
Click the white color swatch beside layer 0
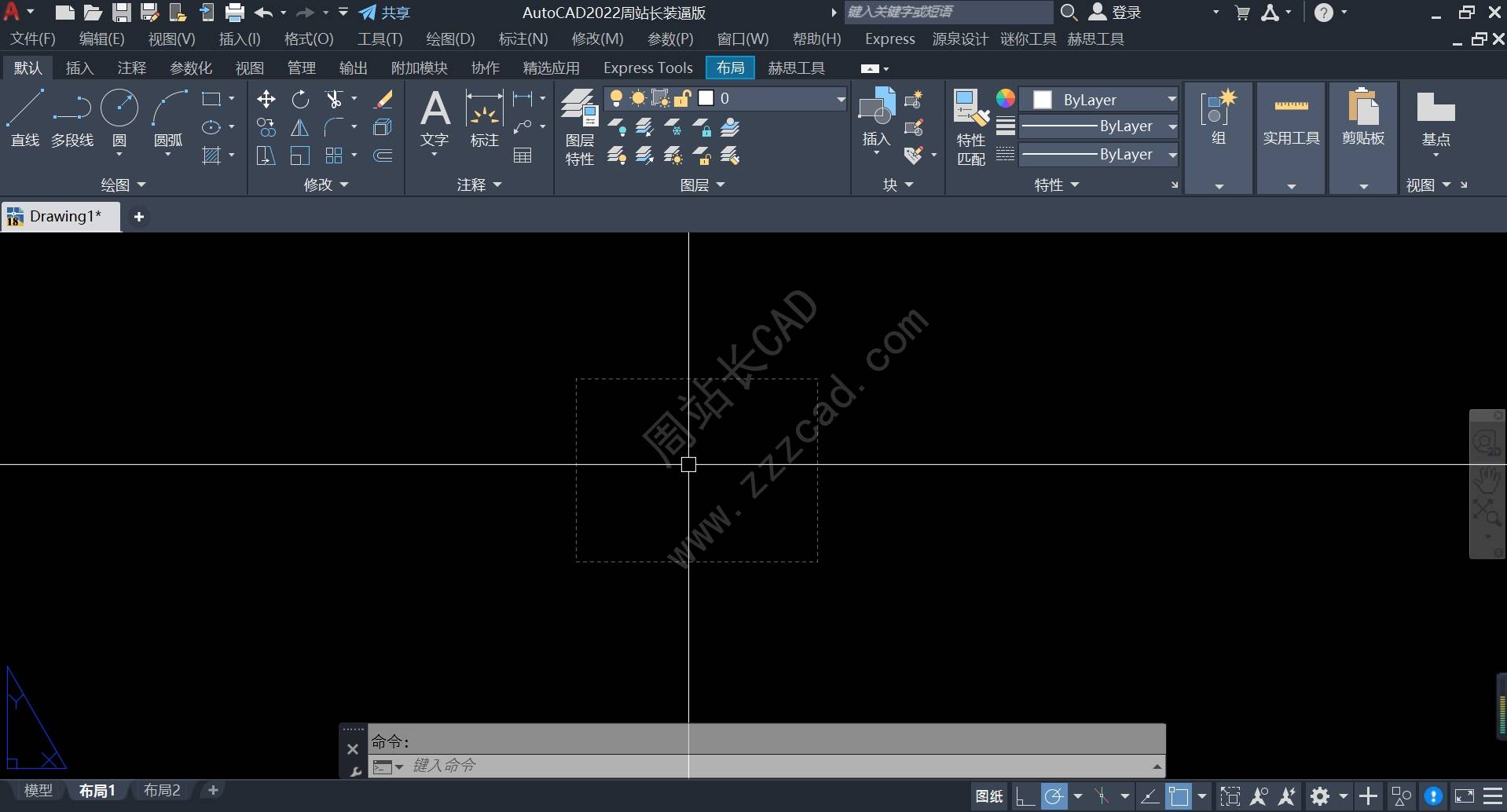click(x=706, y=98)
